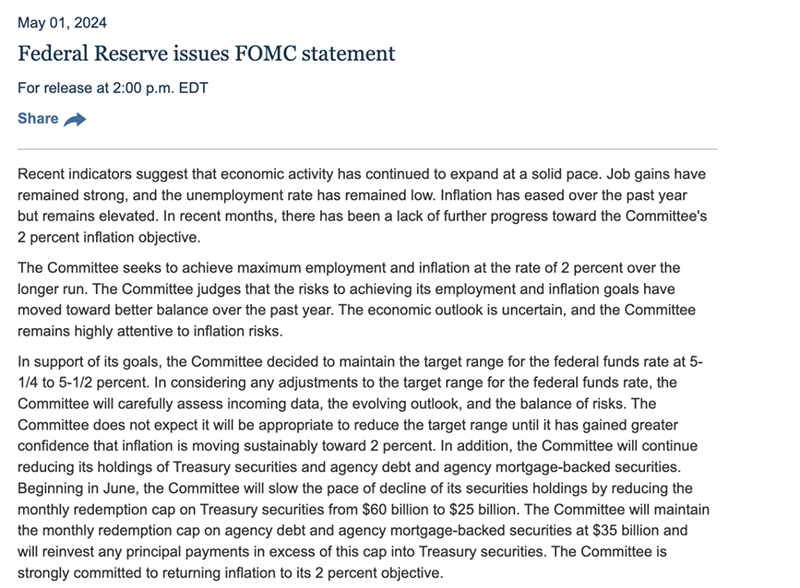
Task: Click the 'Federal Reserve issues FOMC statement' headline
Action: (x=206, y=54)
